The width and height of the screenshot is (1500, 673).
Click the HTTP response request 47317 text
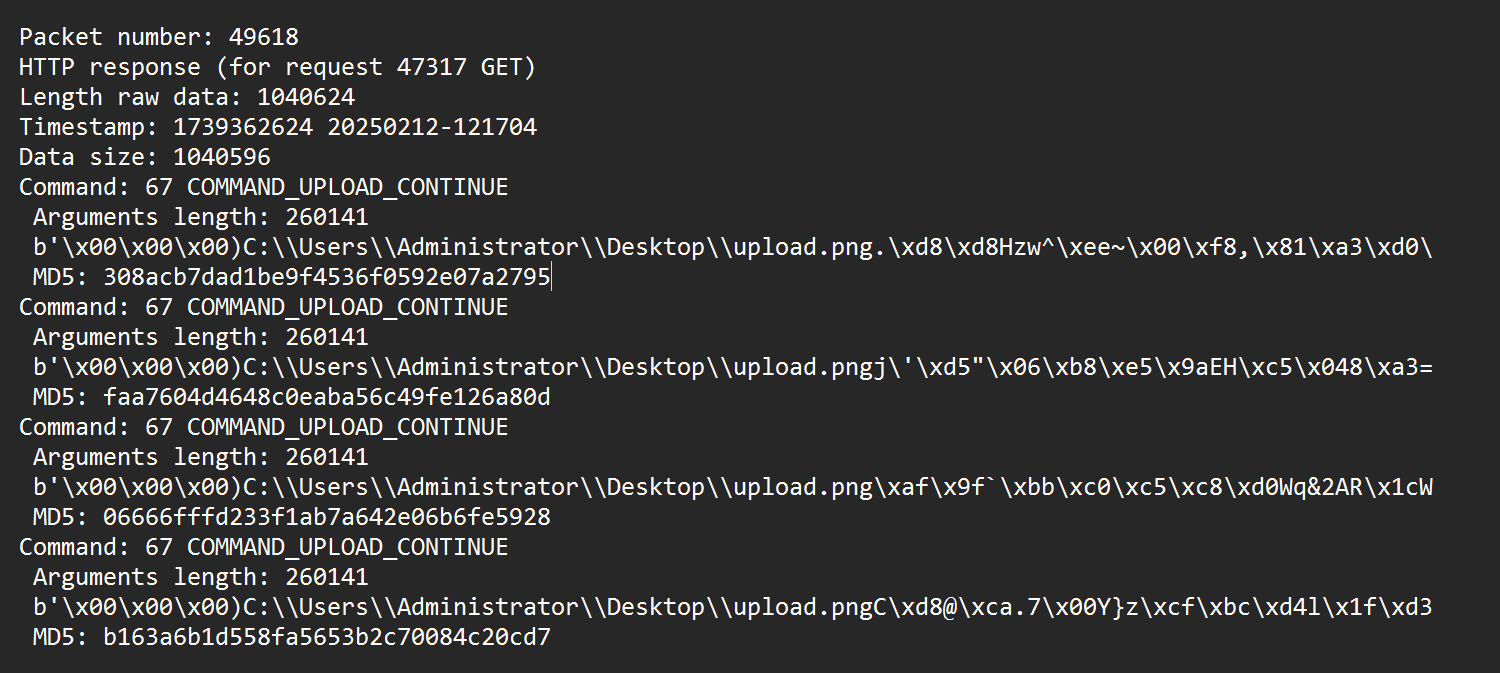[x=278, y=67]
